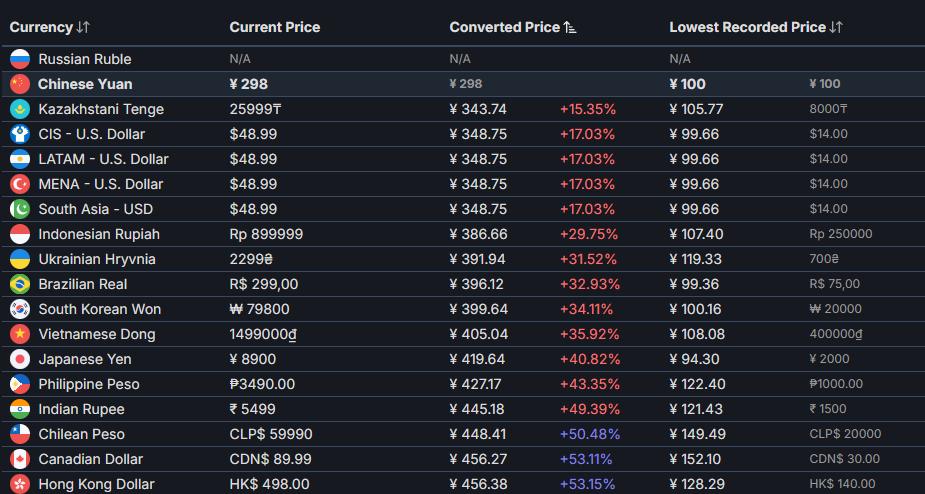Click the Hong Kong Dollar currency name
Image resolution: width=925 pixels, height=494 pixels.
(97, 484)
